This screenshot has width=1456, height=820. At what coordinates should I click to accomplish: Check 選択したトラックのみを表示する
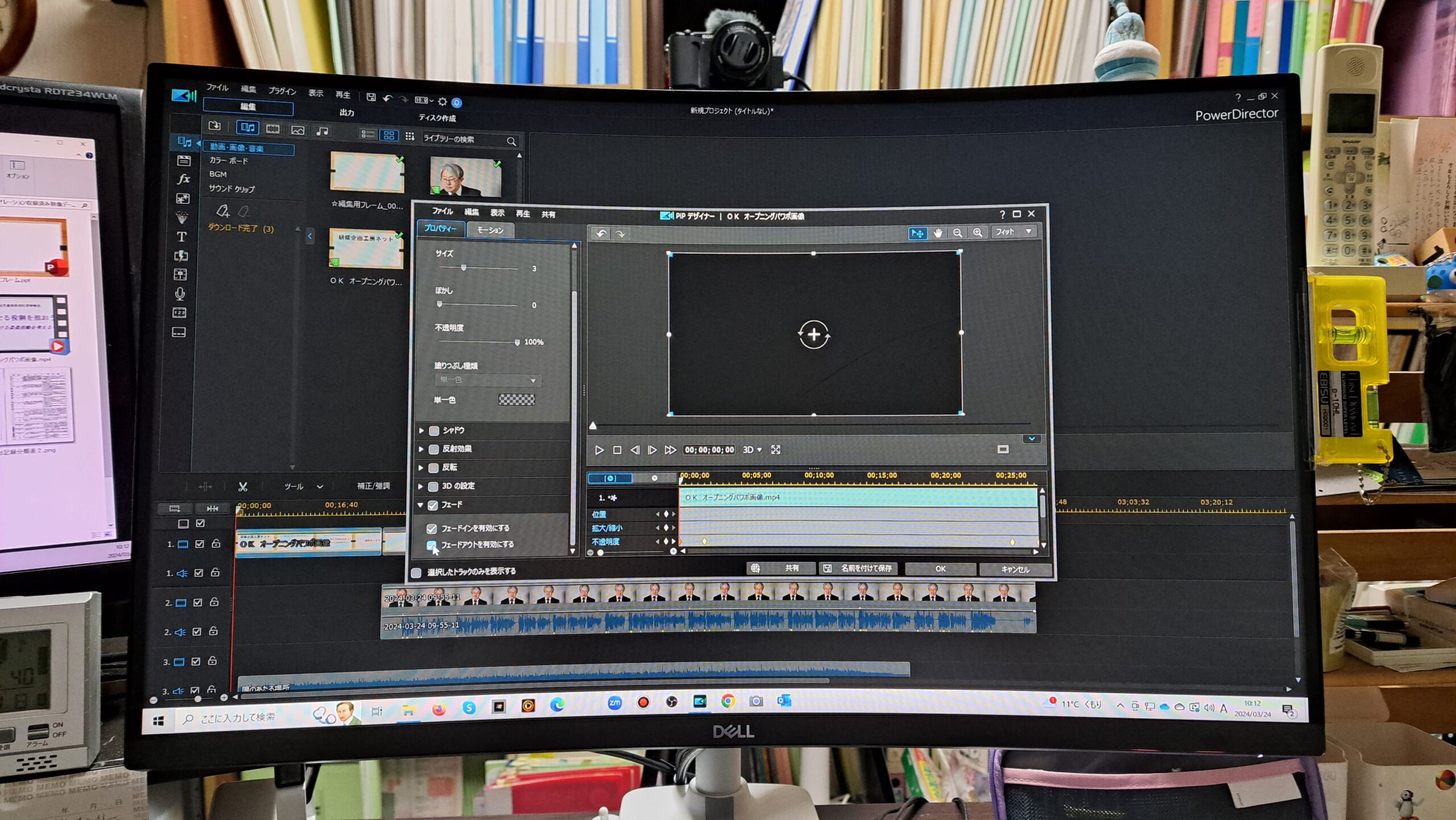[416, 573]
